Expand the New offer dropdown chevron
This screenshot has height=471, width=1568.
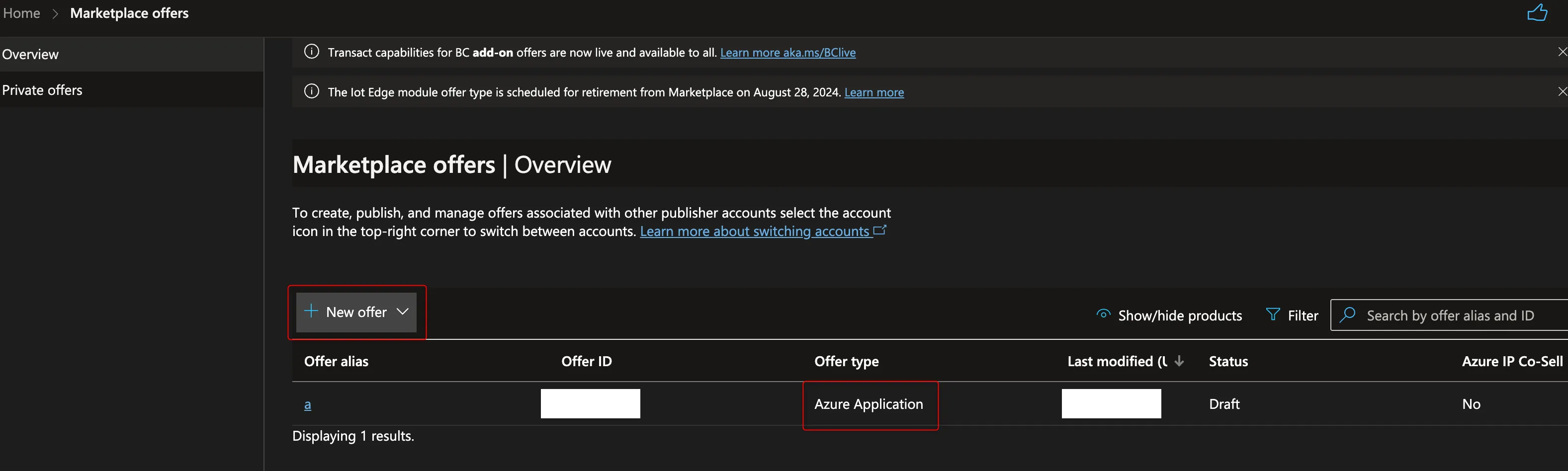tap(402, 312)
